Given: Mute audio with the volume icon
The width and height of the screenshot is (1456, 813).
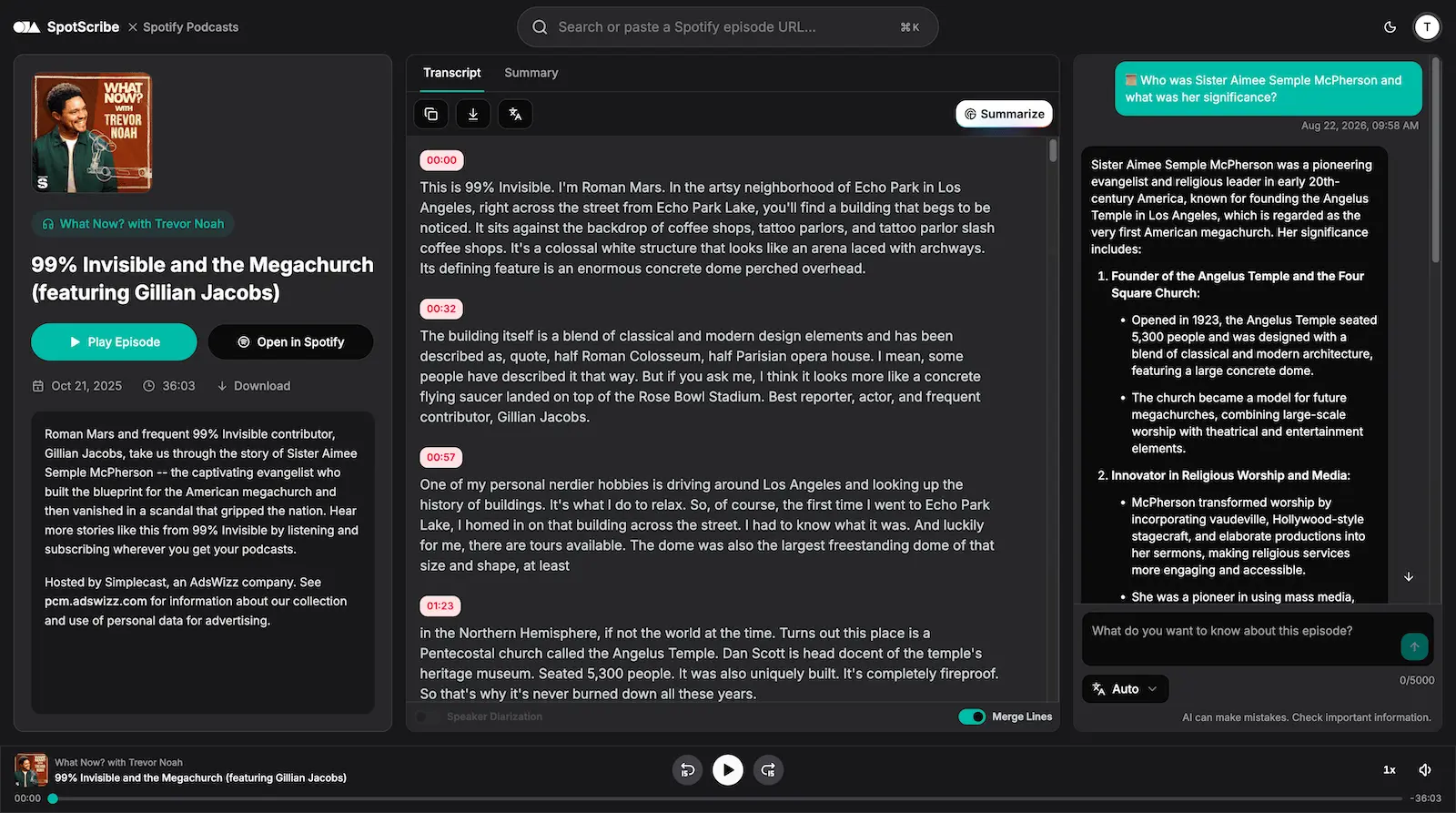Looking at the screenshot, I should click(x=1425, y=770).
